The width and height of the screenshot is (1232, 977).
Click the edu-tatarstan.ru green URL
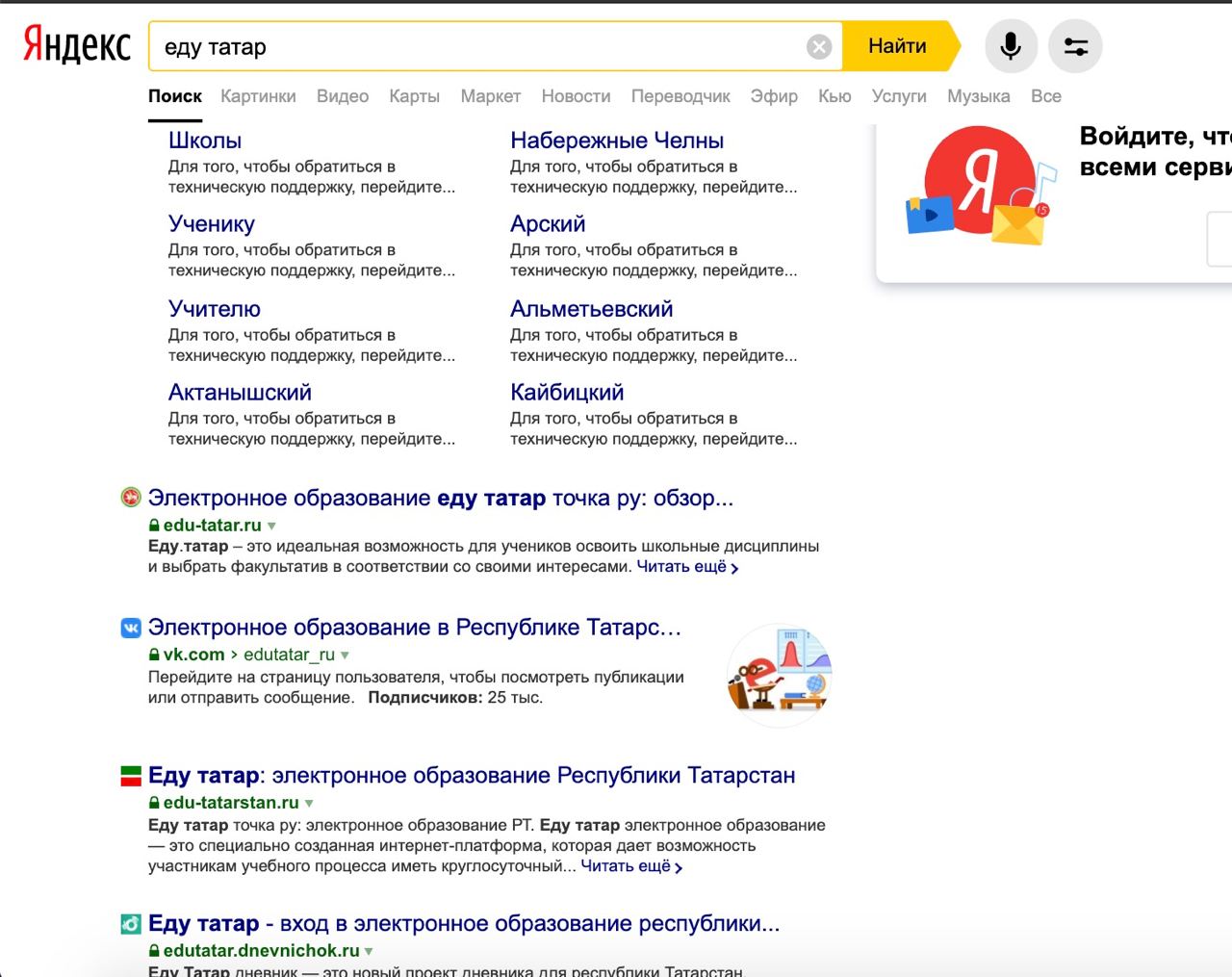pyautogui.click(x=231, y=803)
